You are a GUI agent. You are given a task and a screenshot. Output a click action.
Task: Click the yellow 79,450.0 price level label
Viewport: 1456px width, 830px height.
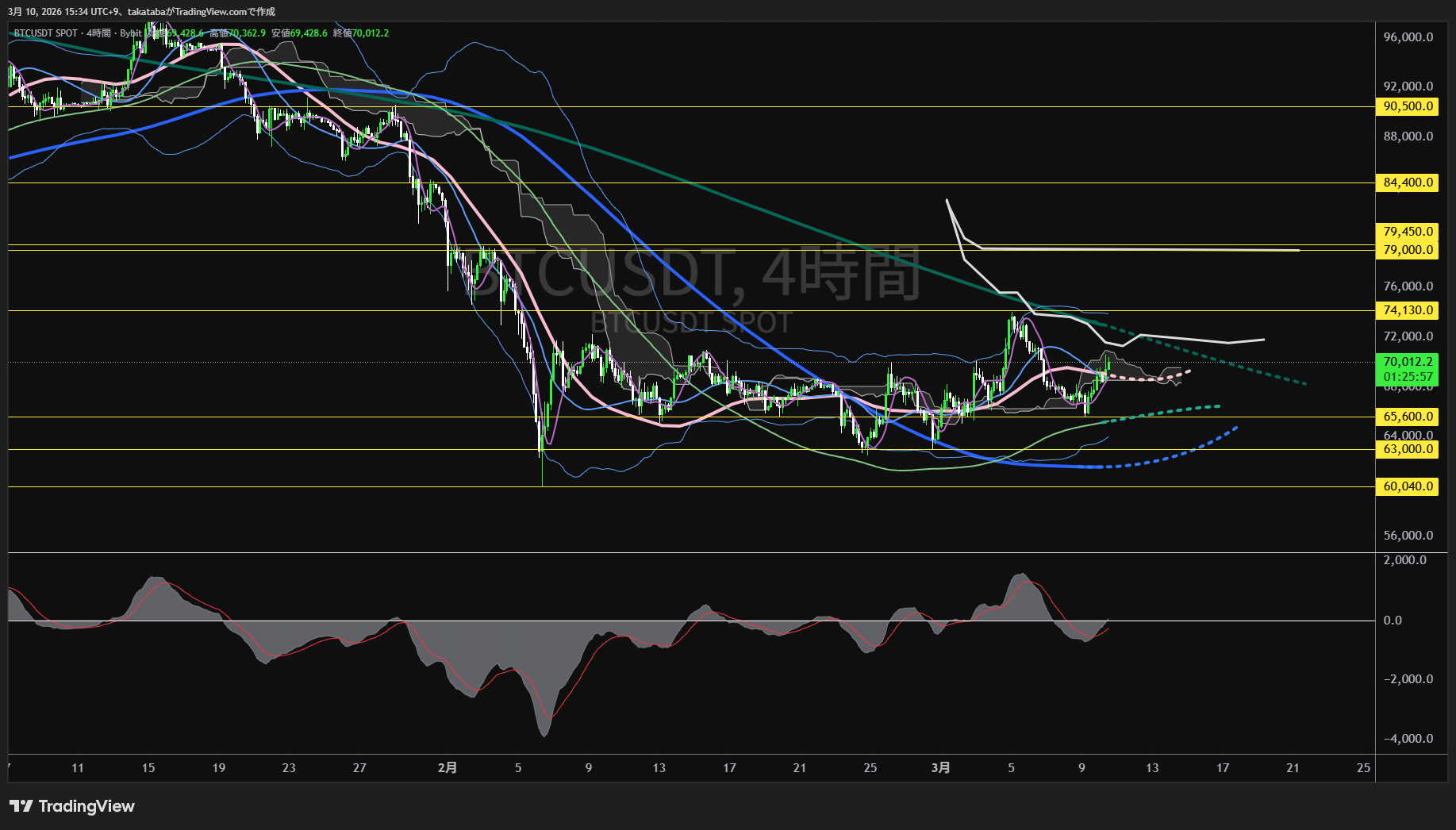point(1407,232)
